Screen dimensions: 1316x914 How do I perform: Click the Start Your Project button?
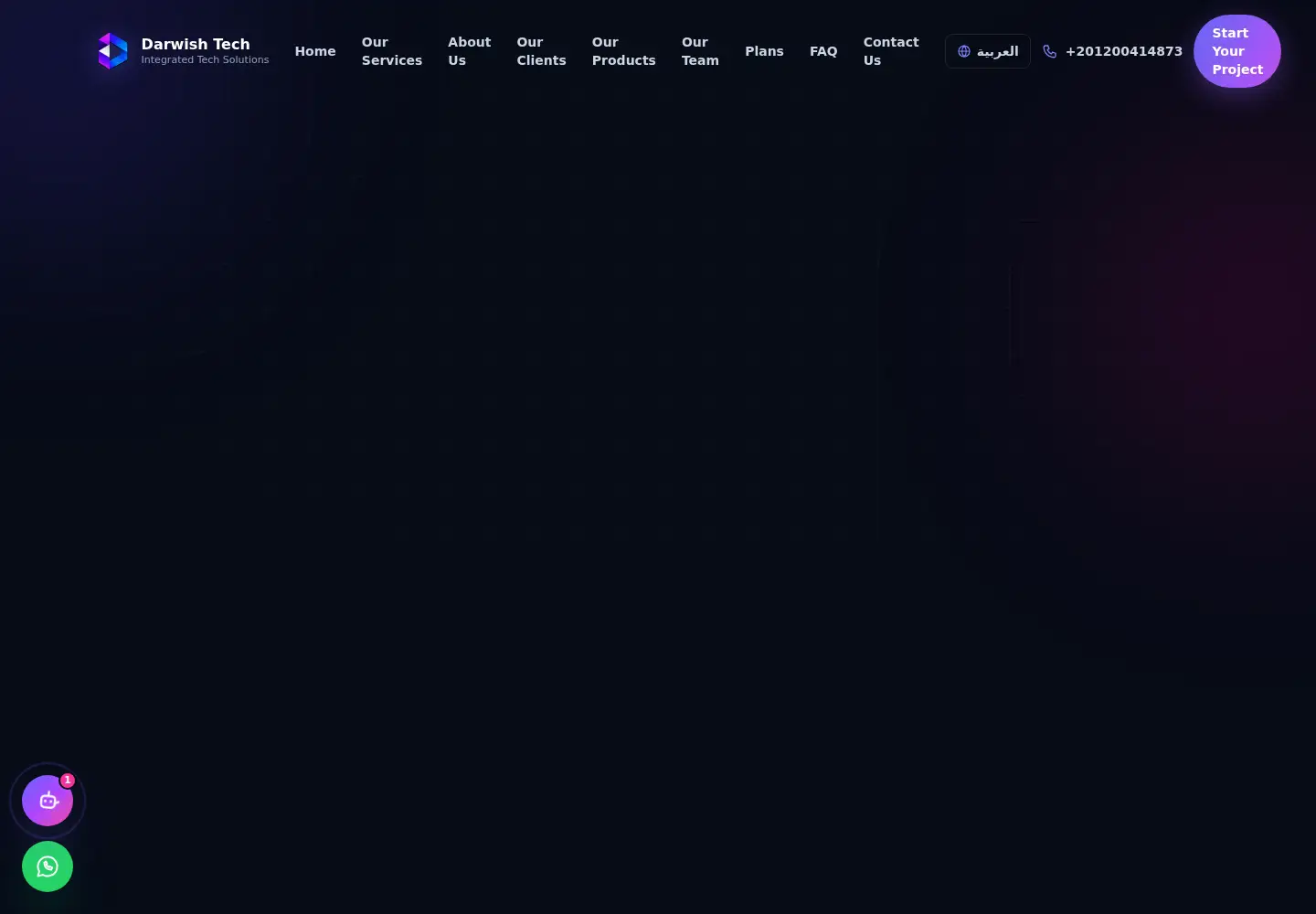click(x=1237, y=51)
